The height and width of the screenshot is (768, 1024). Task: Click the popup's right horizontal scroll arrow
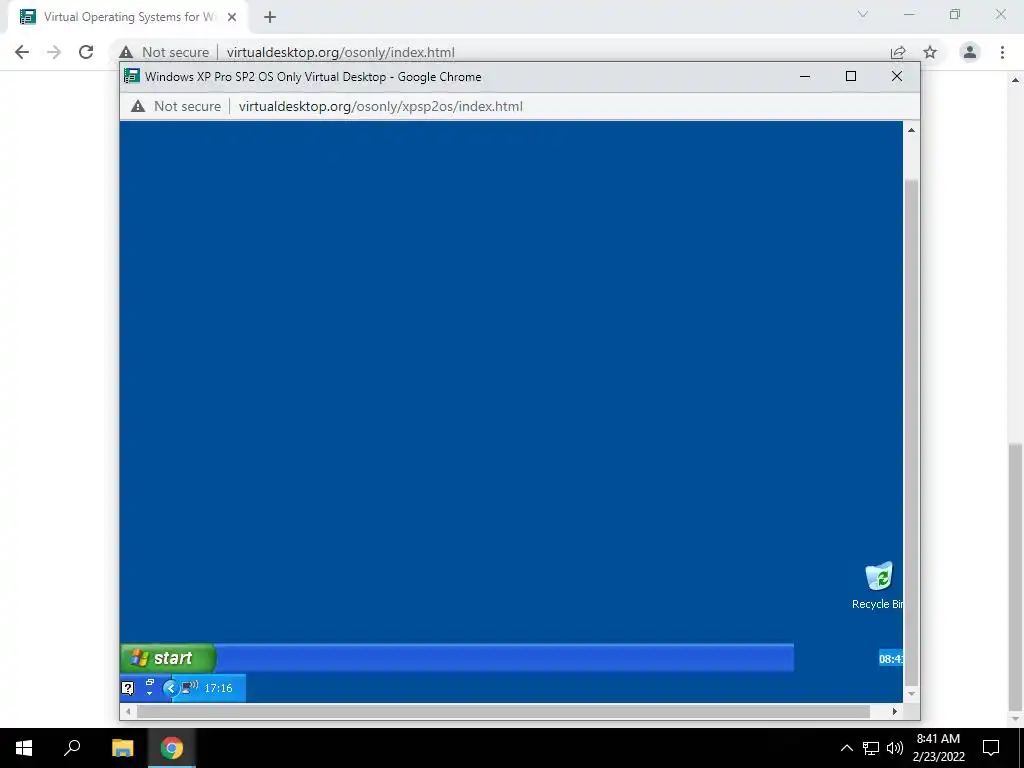tap(895, 711)
